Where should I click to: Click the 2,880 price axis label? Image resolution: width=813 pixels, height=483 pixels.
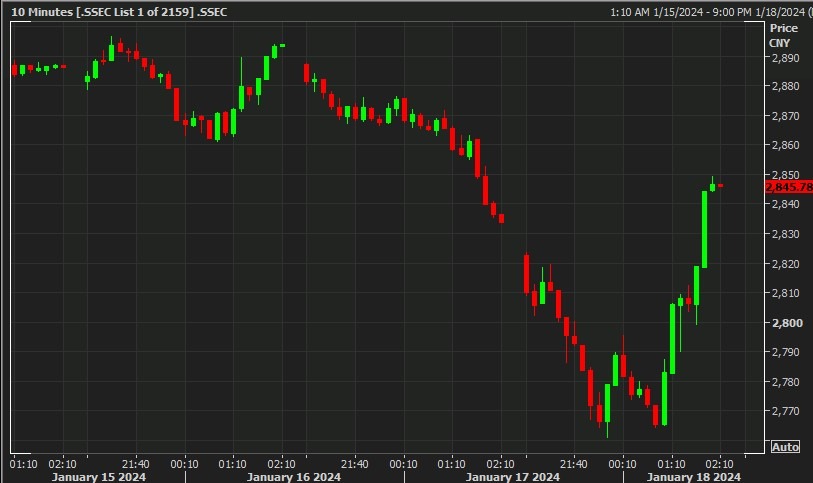(x=786, y=86)
